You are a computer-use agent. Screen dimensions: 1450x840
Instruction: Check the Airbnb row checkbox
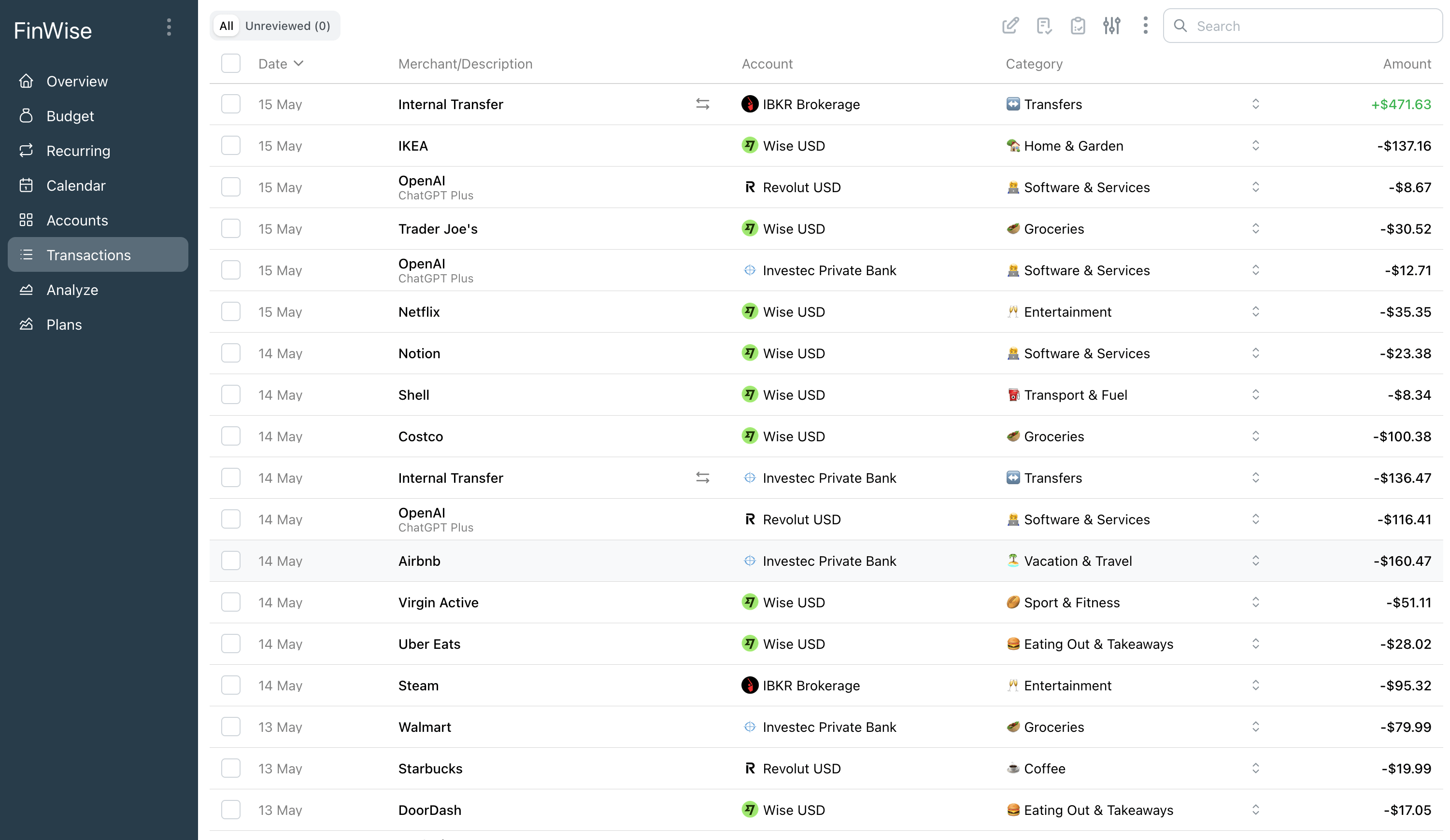point(231,560)
